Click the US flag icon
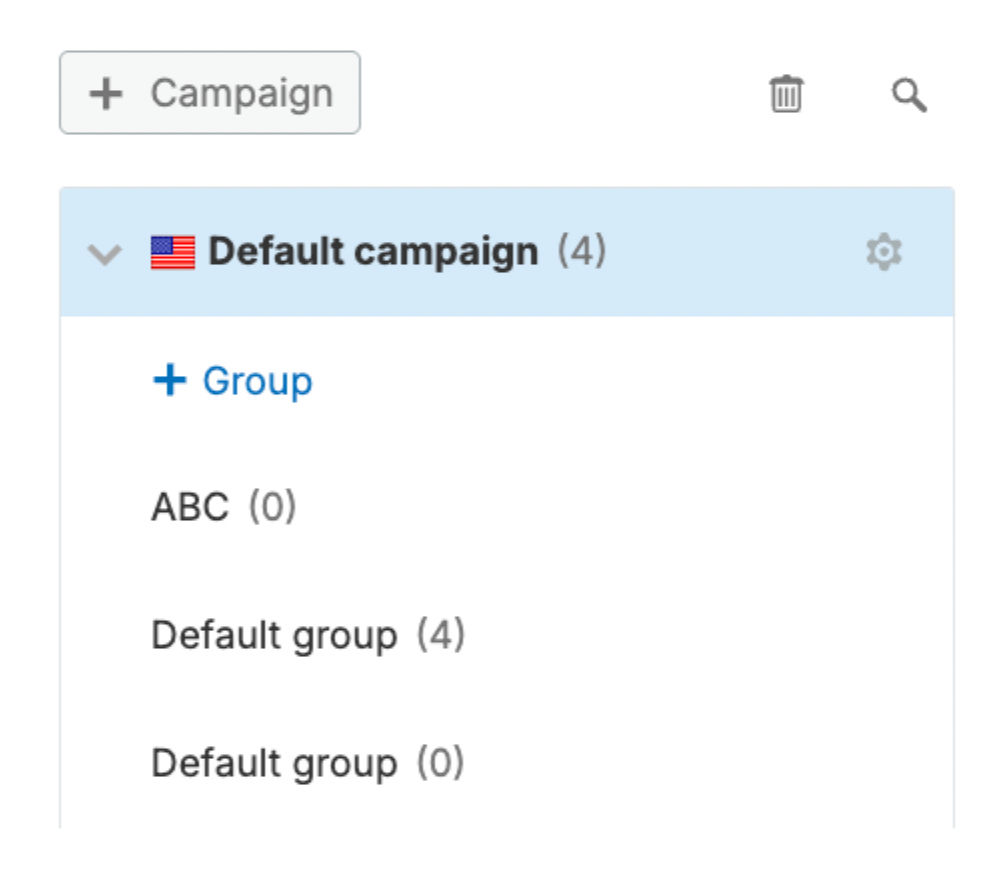Screen dimensions: 990x880 coord(173,252)
